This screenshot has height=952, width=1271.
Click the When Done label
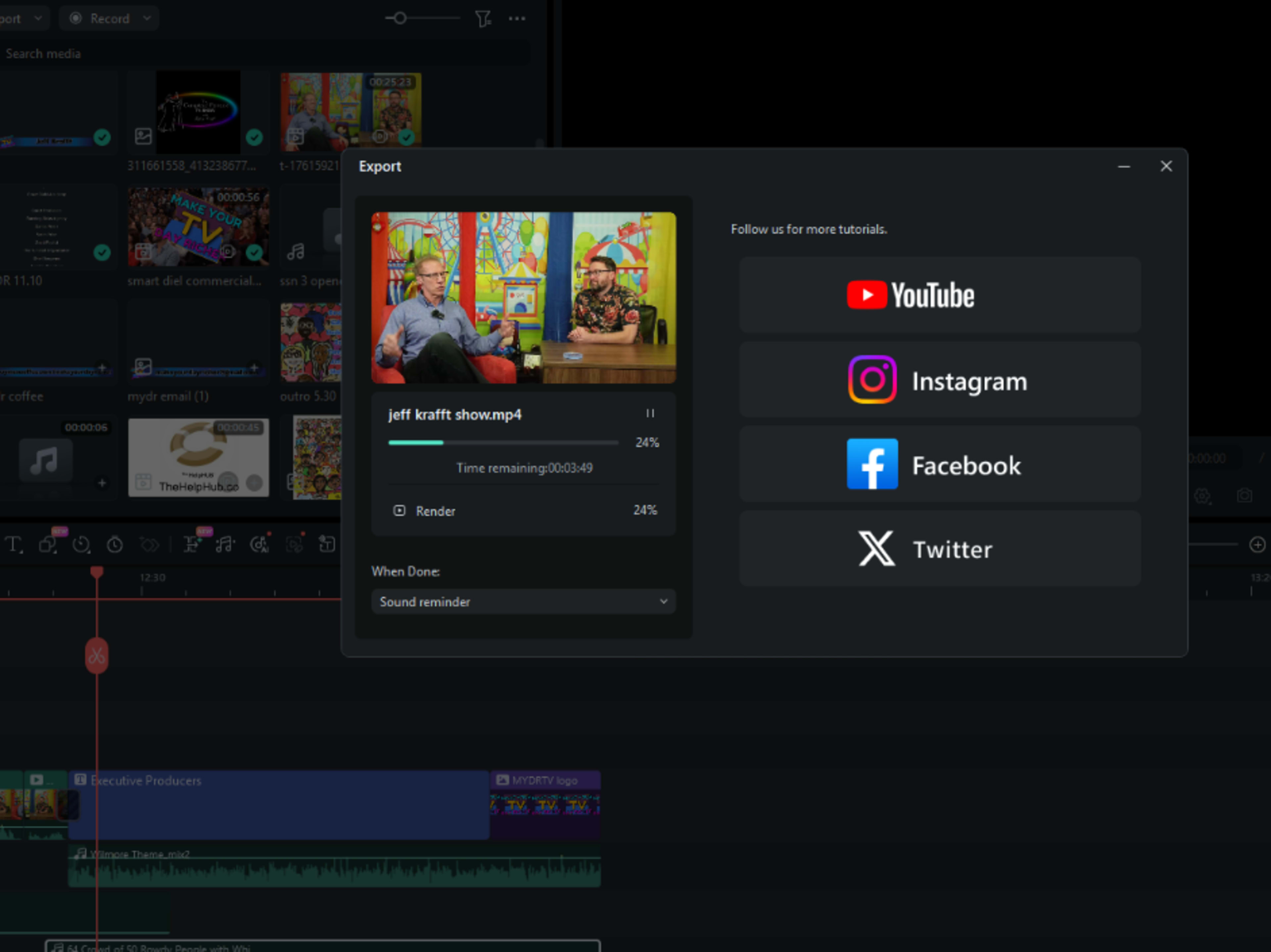coord(406,572)
